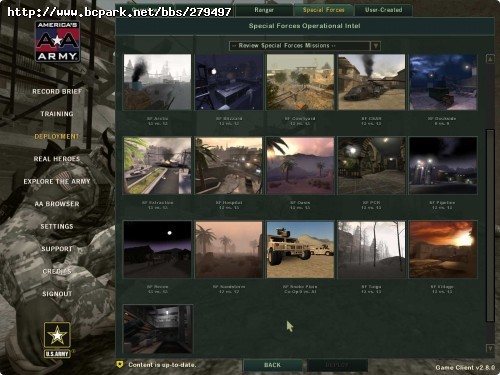Click the mission dropdown arrow button
The height and width of the screenshot is (375, 500).
pyautogui.click(x=376, y=46)
